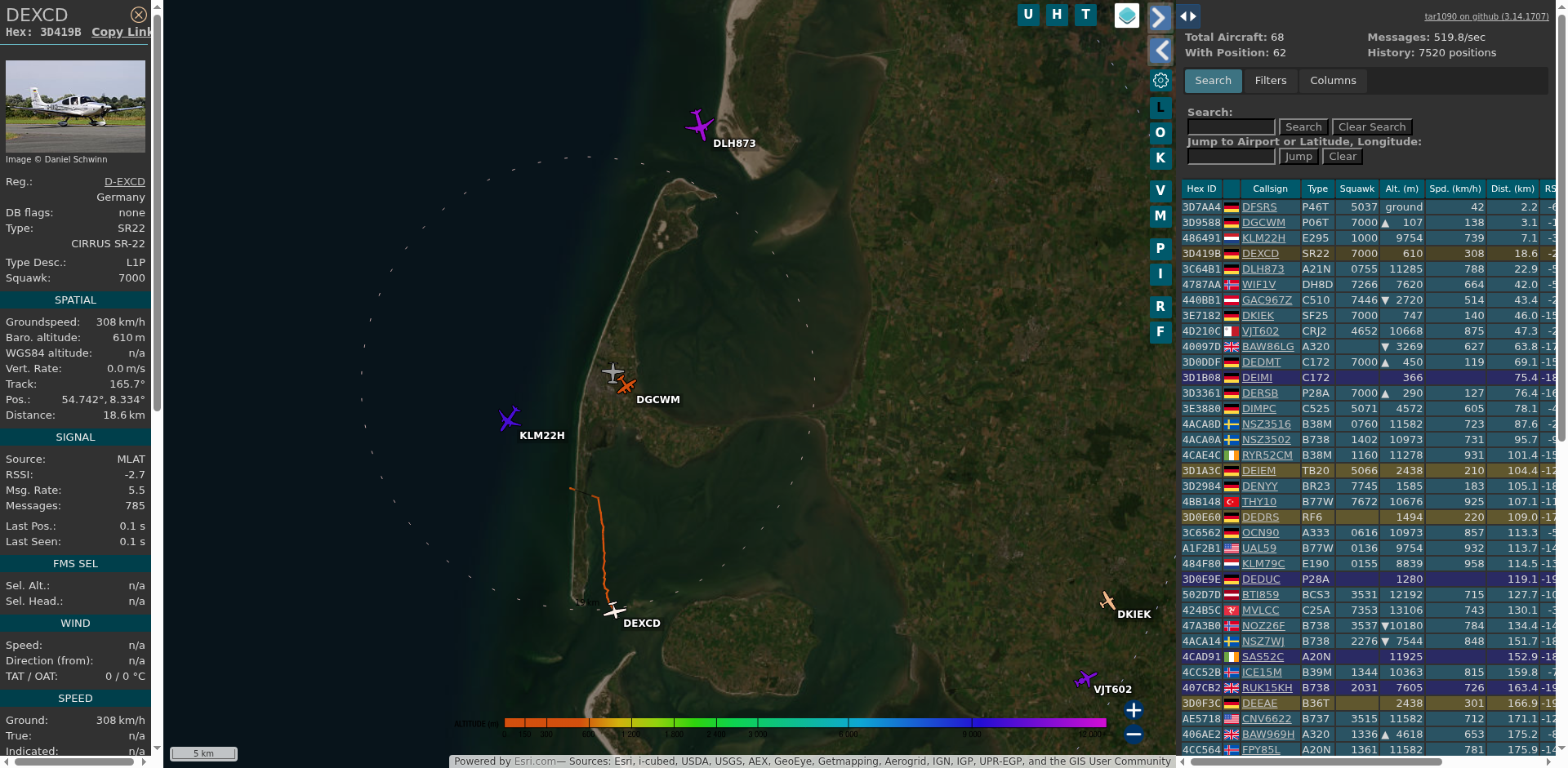Click the I map option button
Image resolution: width=1568 pixels, height=768 pixels.
(1160, 274)
